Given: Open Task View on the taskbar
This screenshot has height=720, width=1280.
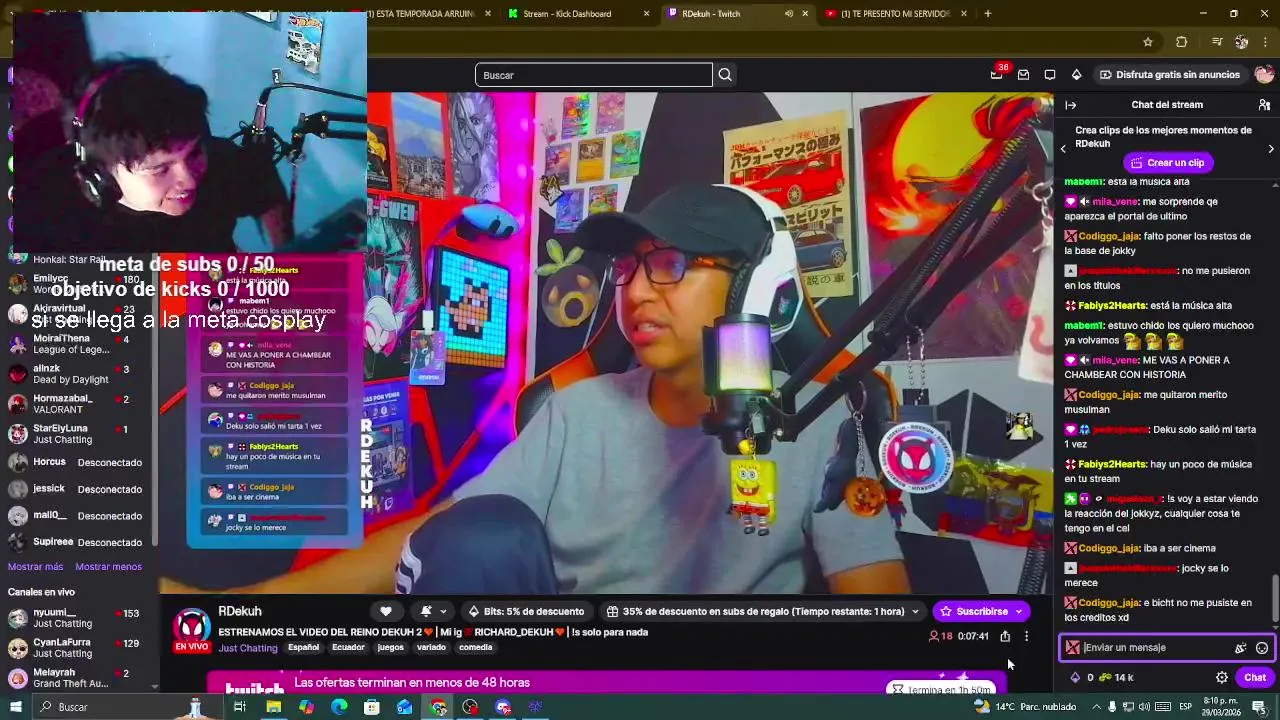Looking at the screenshot, I should [240, 707].
